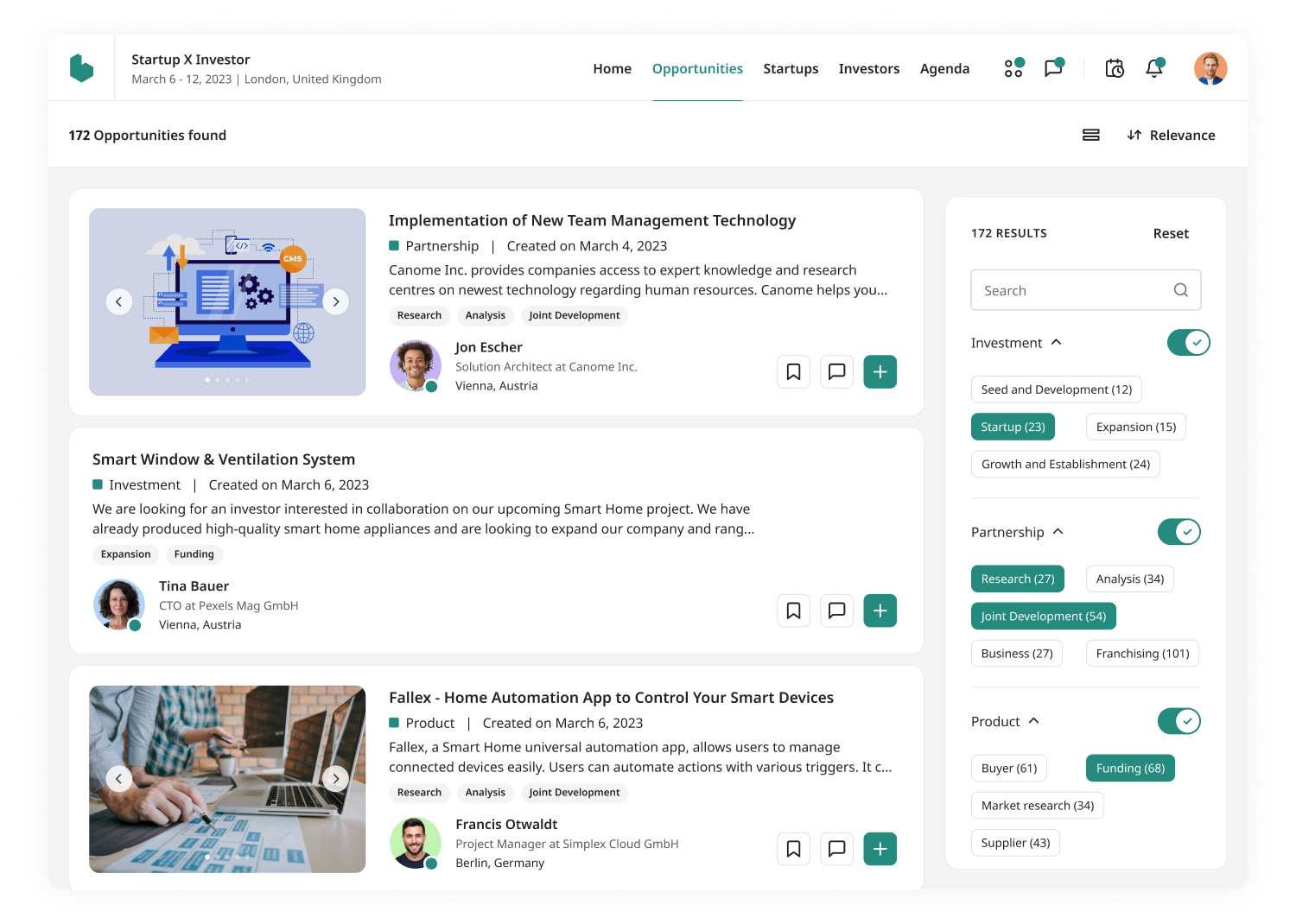The image size is (1296, 924).
Task: Open the Startups tab
Action: coord(791,68)
